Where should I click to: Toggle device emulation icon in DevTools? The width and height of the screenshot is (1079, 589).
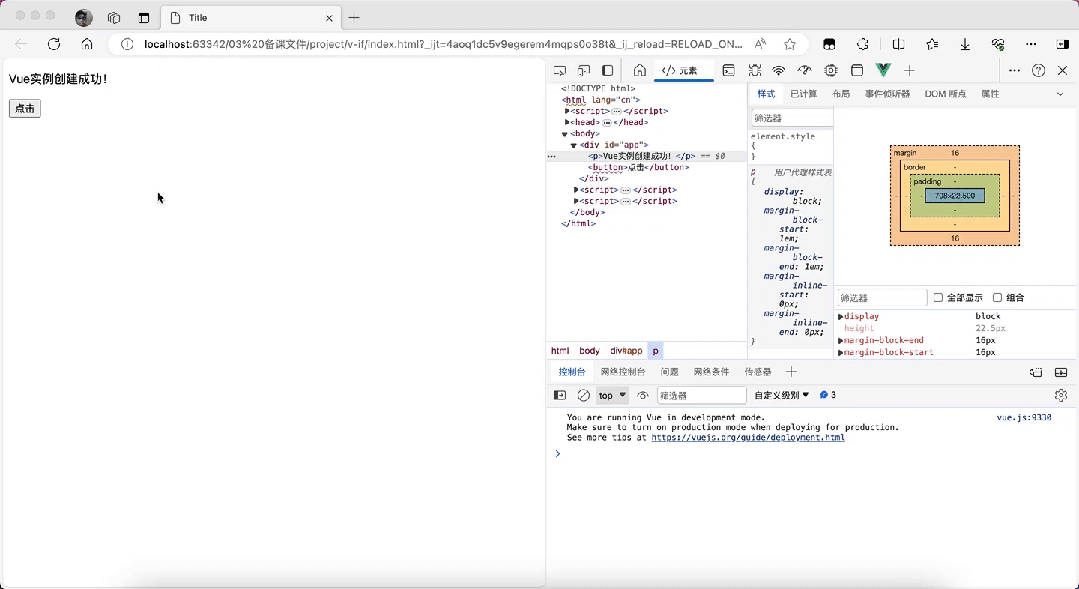click(584, 70)
